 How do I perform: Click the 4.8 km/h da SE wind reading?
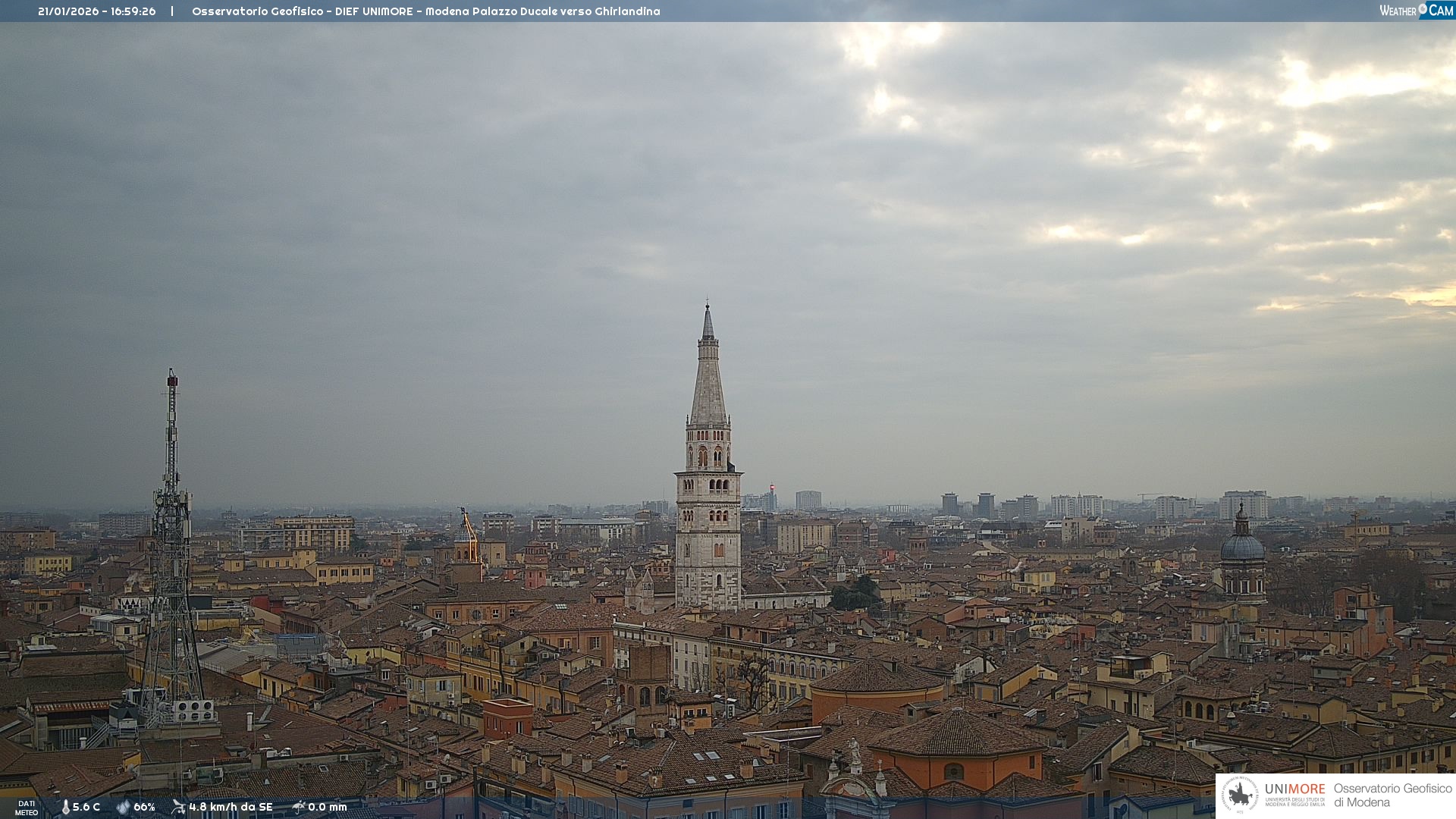pos(231,807)
